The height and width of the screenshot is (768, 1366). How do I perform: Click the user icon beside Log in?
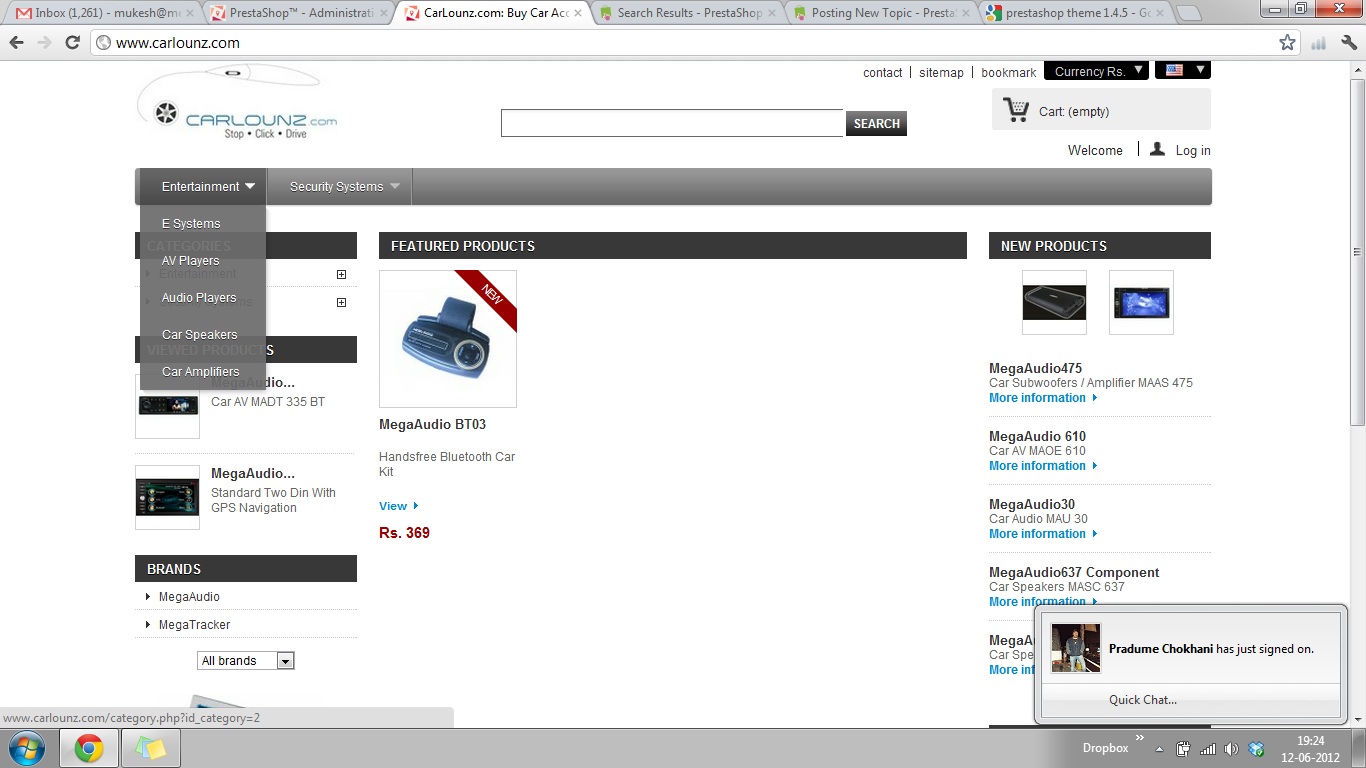1157,149
